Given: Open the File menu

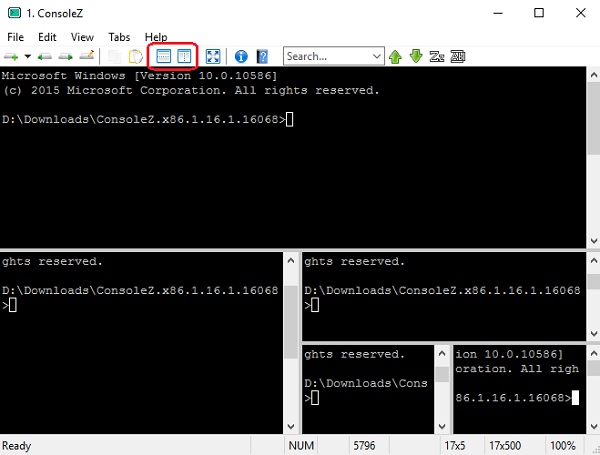Looking at the screenshot, I should click(16, 37).
